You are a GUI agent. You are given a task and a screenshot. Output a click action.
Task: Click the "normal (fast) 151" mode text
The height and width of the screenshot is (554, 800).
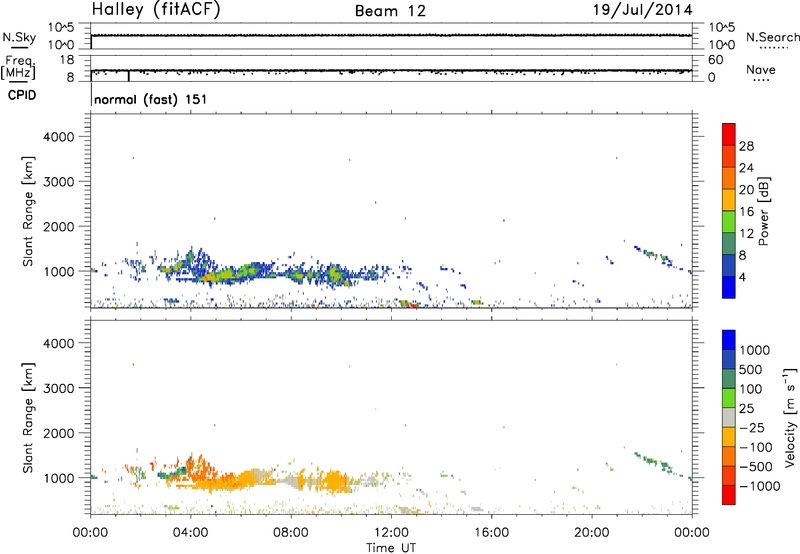point(151,99)
